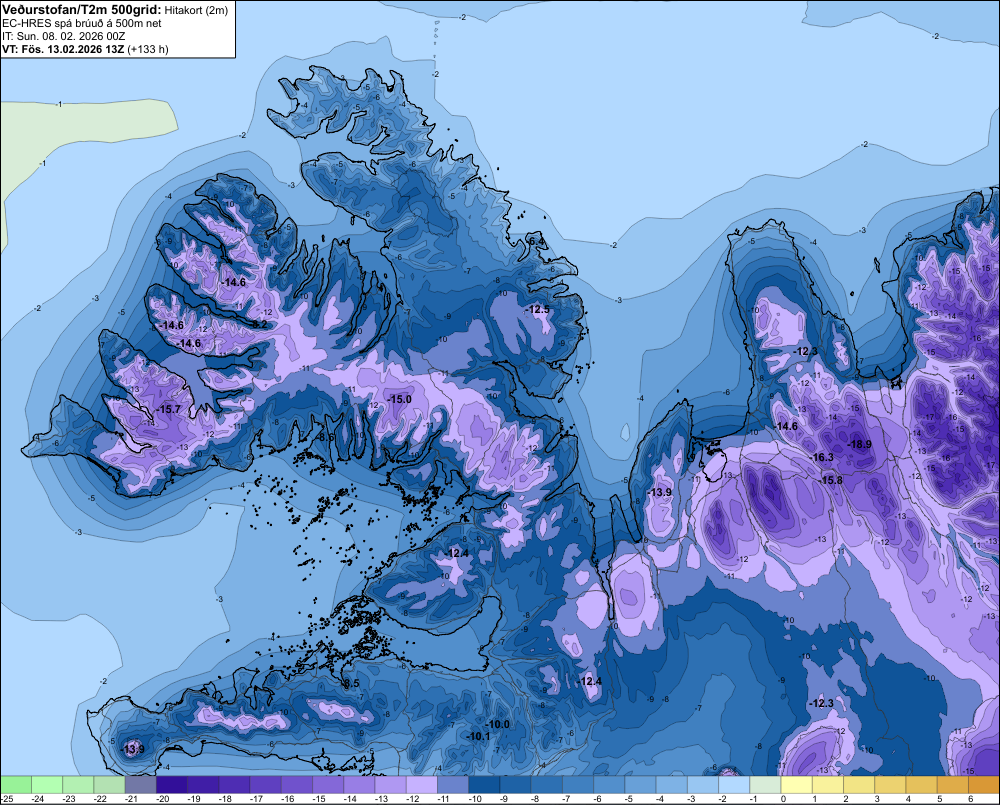Image resolution: width=1000 pixels, height=805 pixels.
Task: Click the light yellow swatch between legend labels 0 and 1
Action: pyautogui.click(x=797, y=784)
